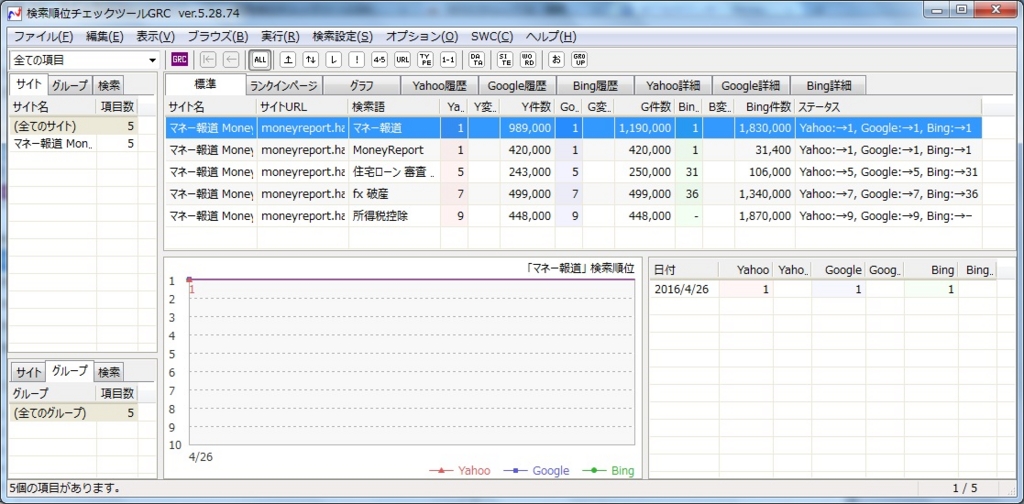
Task: Click the 2016/4/26 date cell
Action: 684,289
